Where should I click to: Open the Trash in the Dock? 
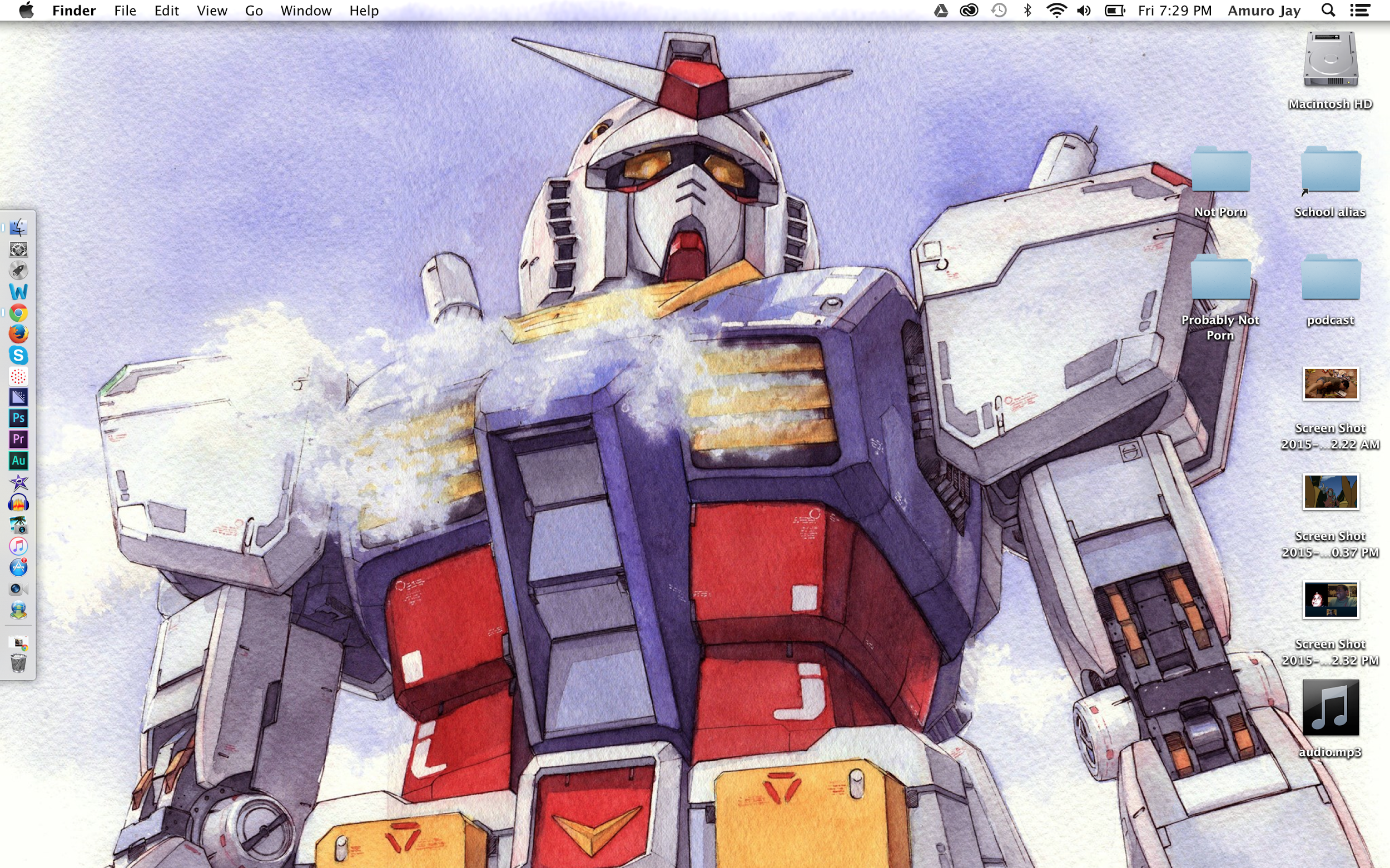[x=18, y=663]
